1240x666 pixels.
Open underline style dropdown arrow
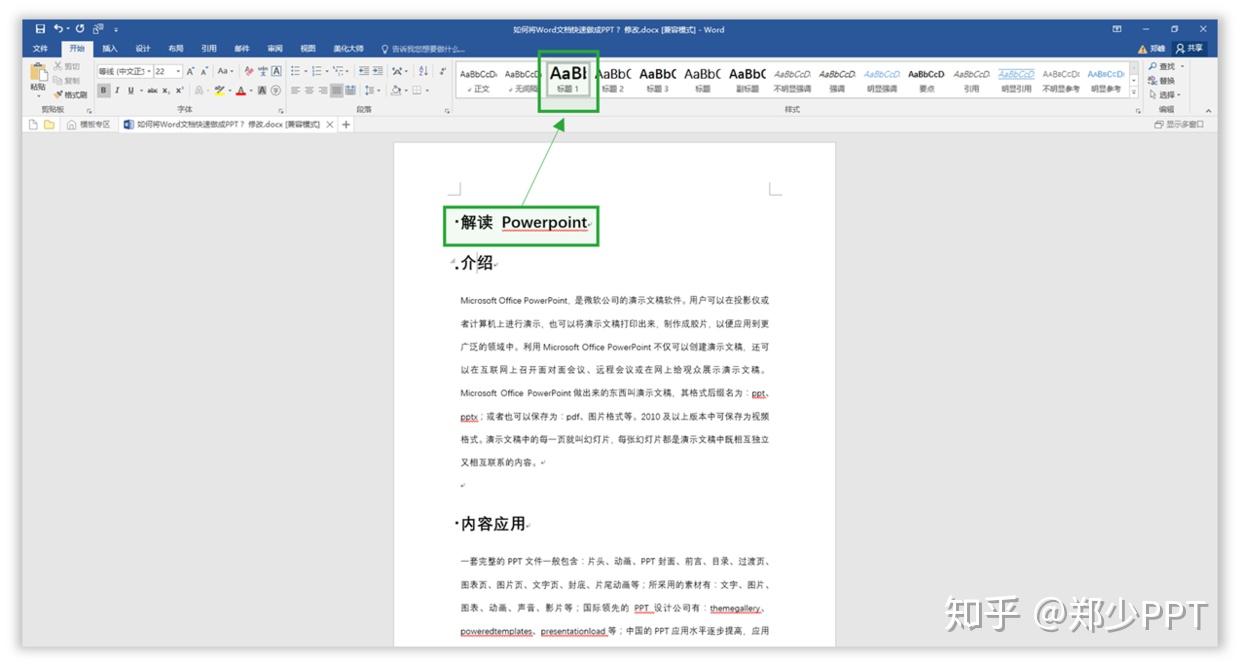tap(140, 91)
